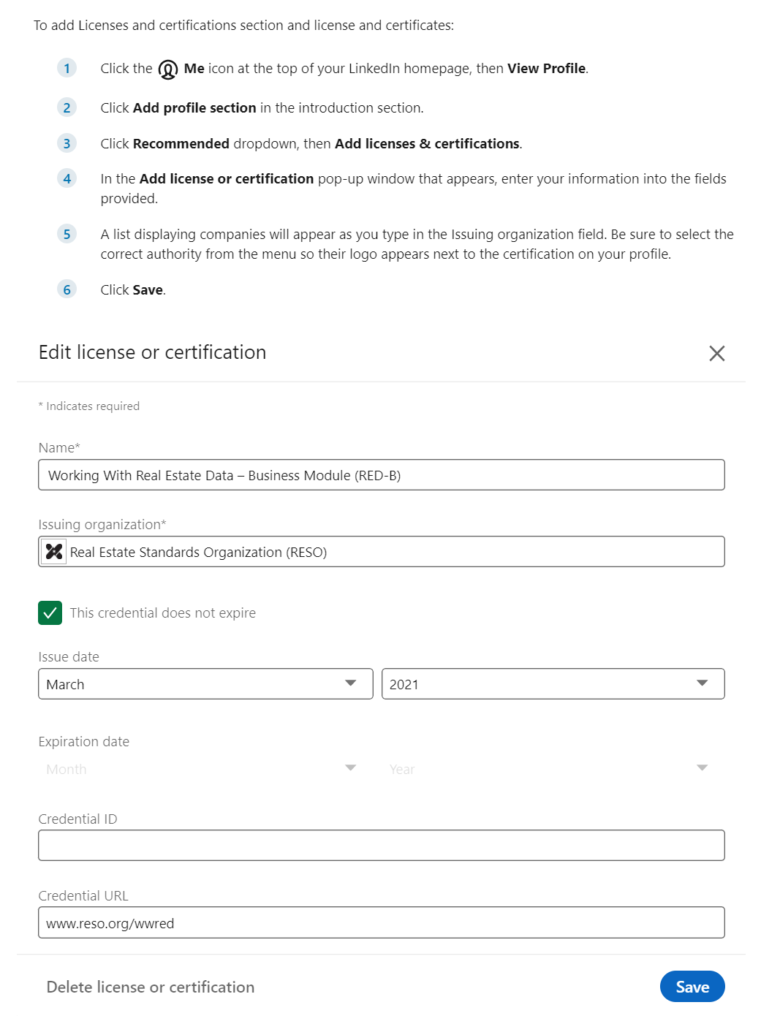
Task: Click the RESO logo in Issuing organization
Action: (x=54, y=552)
